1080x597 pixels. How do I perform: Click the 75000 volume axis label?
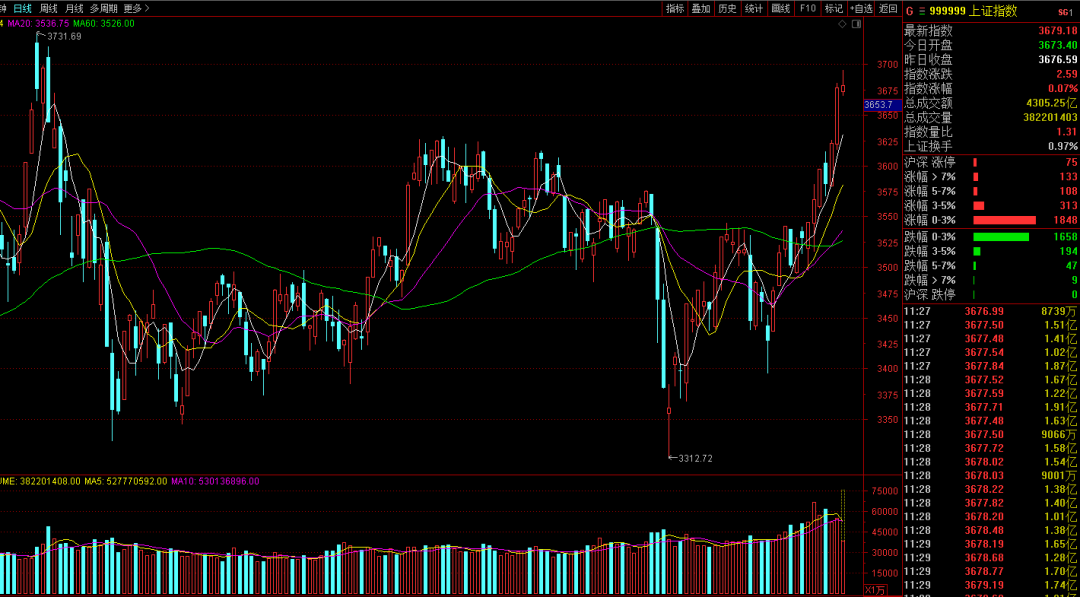pos(884,491)
